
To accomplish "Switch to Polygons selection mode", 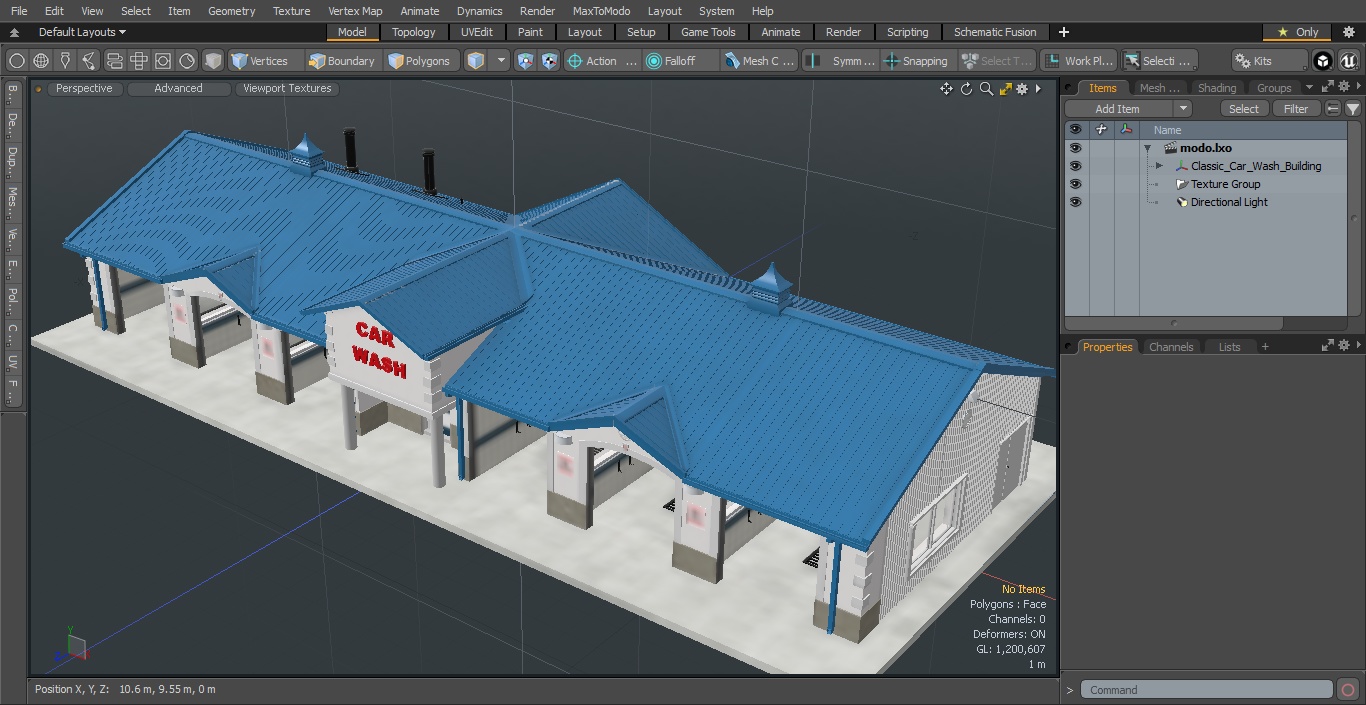I will point(420,60).
